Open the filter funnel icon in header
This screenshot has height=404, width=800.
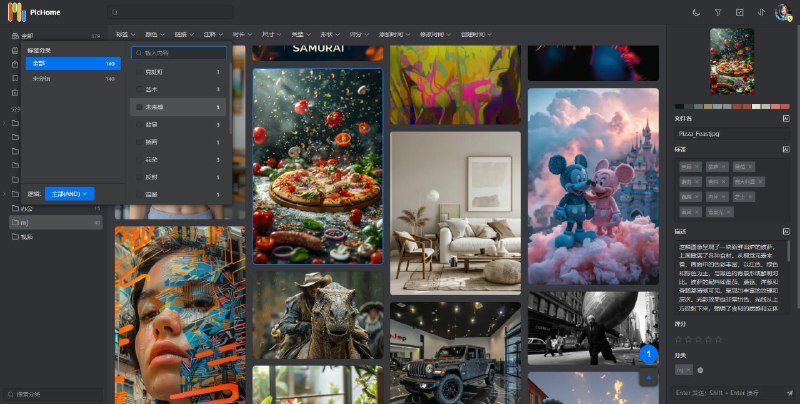pyautogui.click(x=718, y=13)
